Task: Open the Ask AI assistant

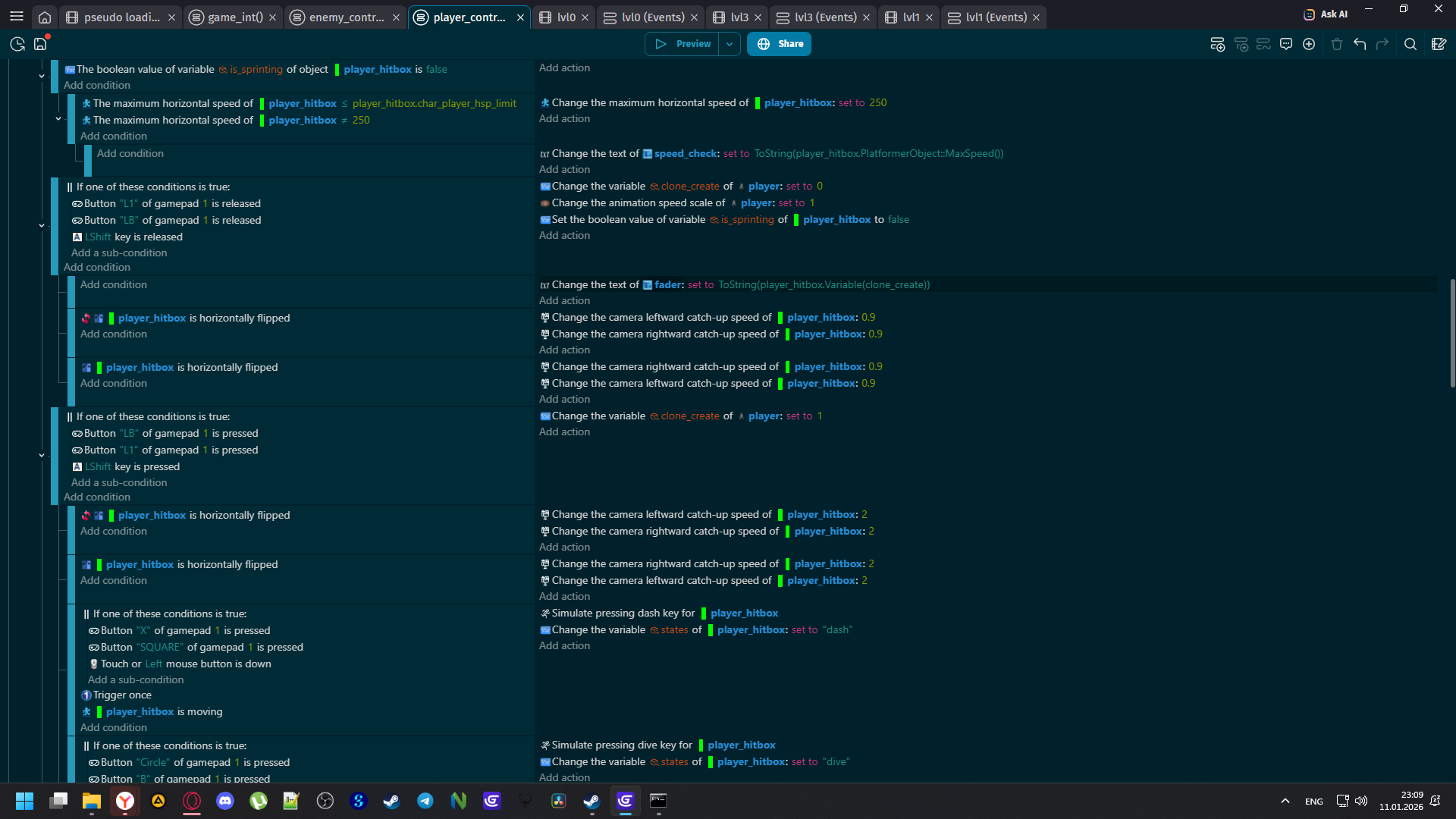Action: (1326, 14)
